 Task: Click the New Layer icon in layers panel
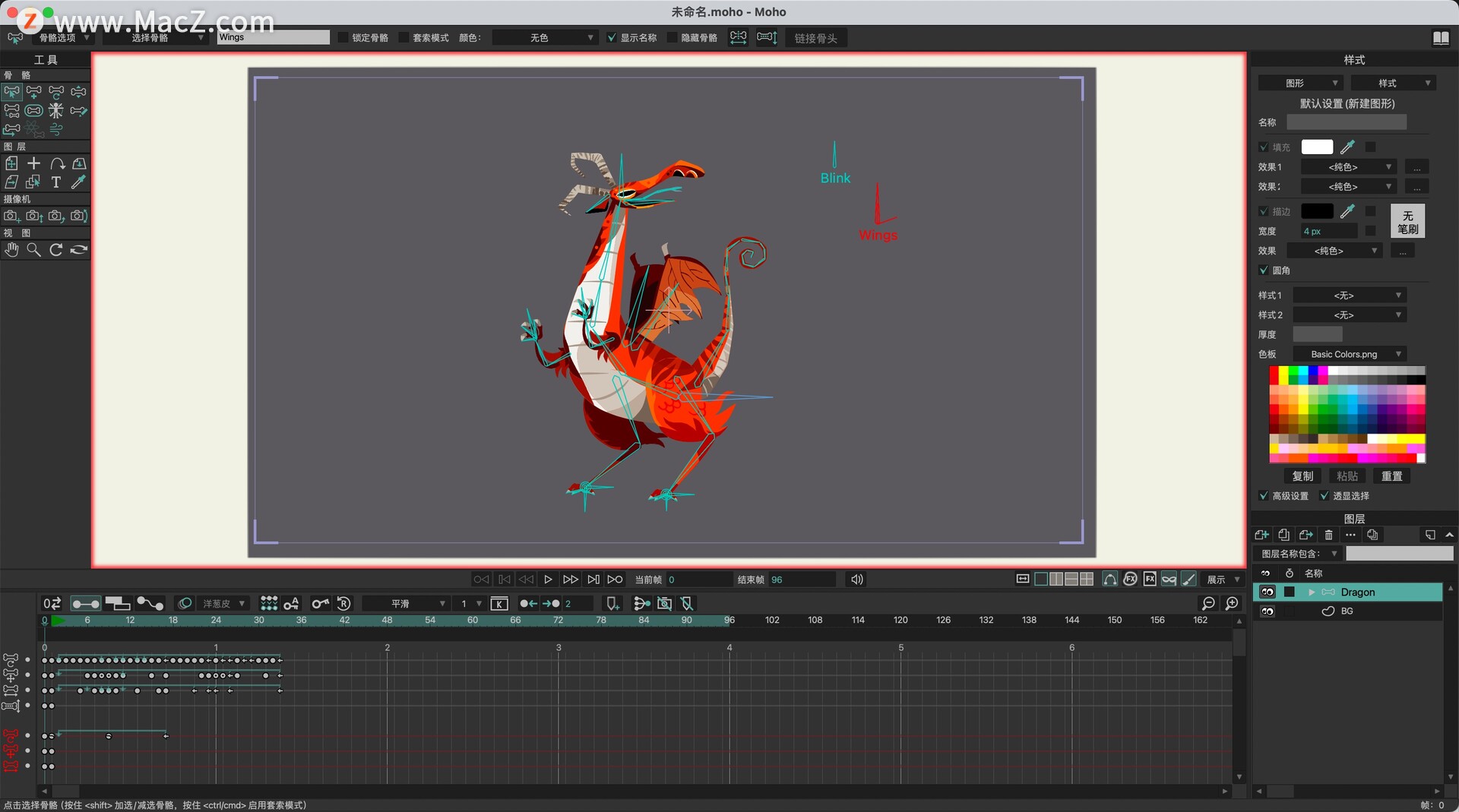tap(1262, 535)
